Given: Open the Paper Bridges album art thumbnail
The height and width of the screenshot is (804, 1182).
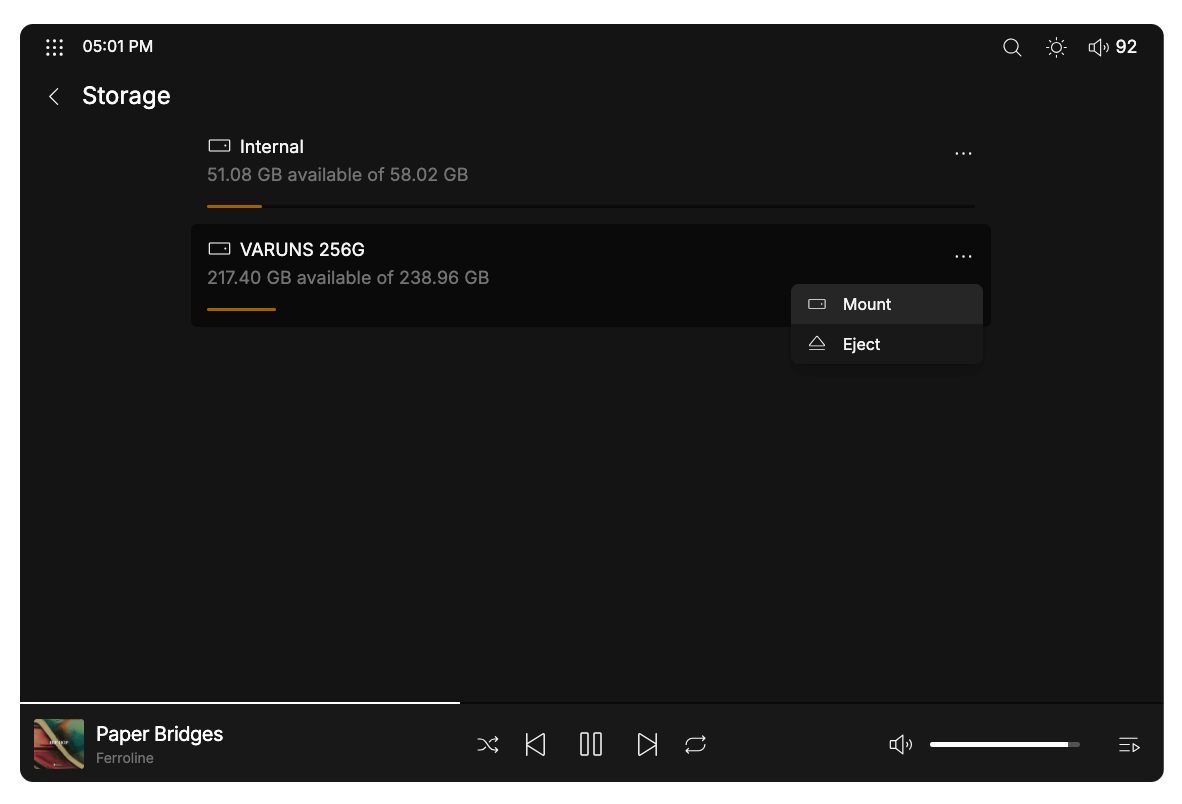Looking at the screenshot, I should pos(59,744).
